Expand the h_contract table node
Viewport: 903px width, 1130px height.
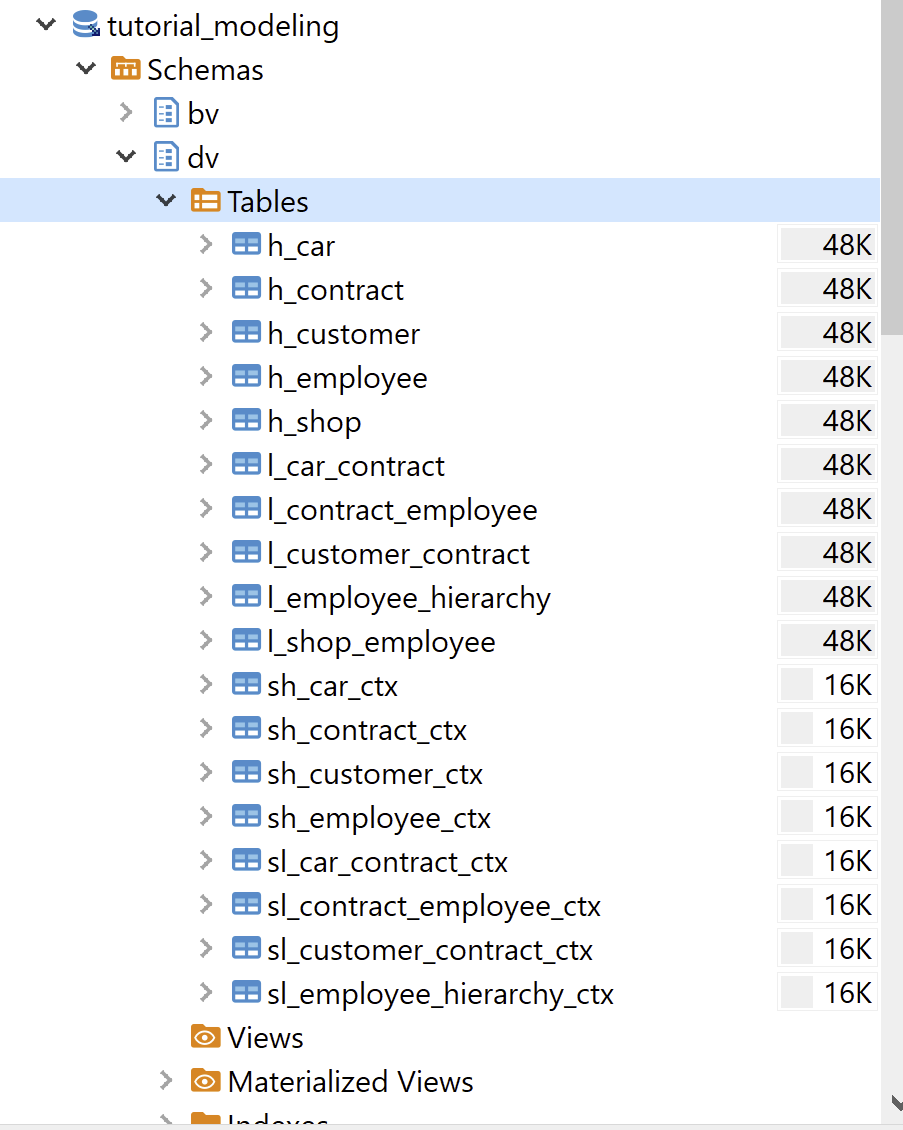tap(206, 289)
